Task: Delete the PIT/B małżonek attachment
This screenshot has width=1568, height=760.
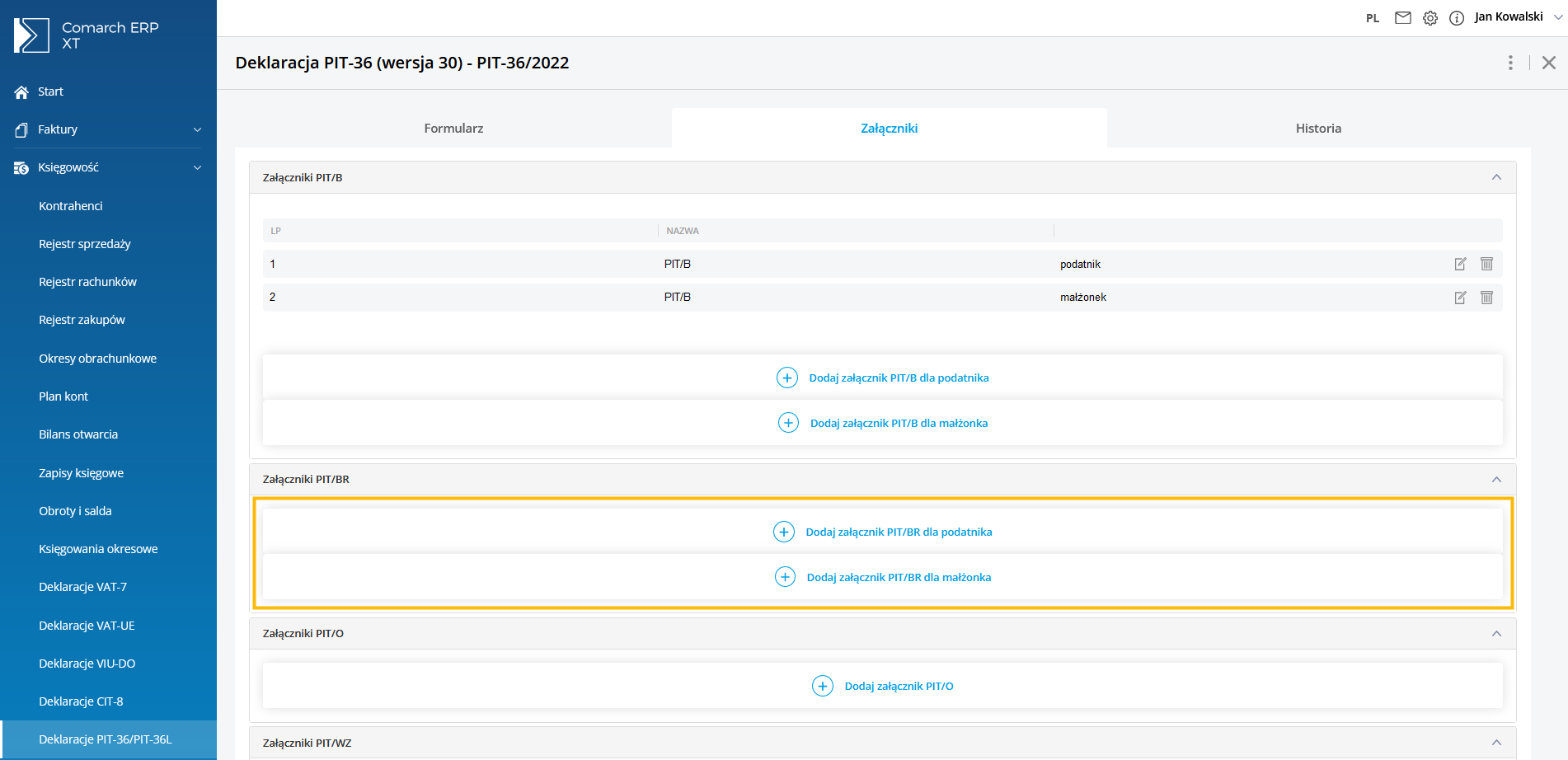Action: pyautogui.click(x=1486, y=298)
